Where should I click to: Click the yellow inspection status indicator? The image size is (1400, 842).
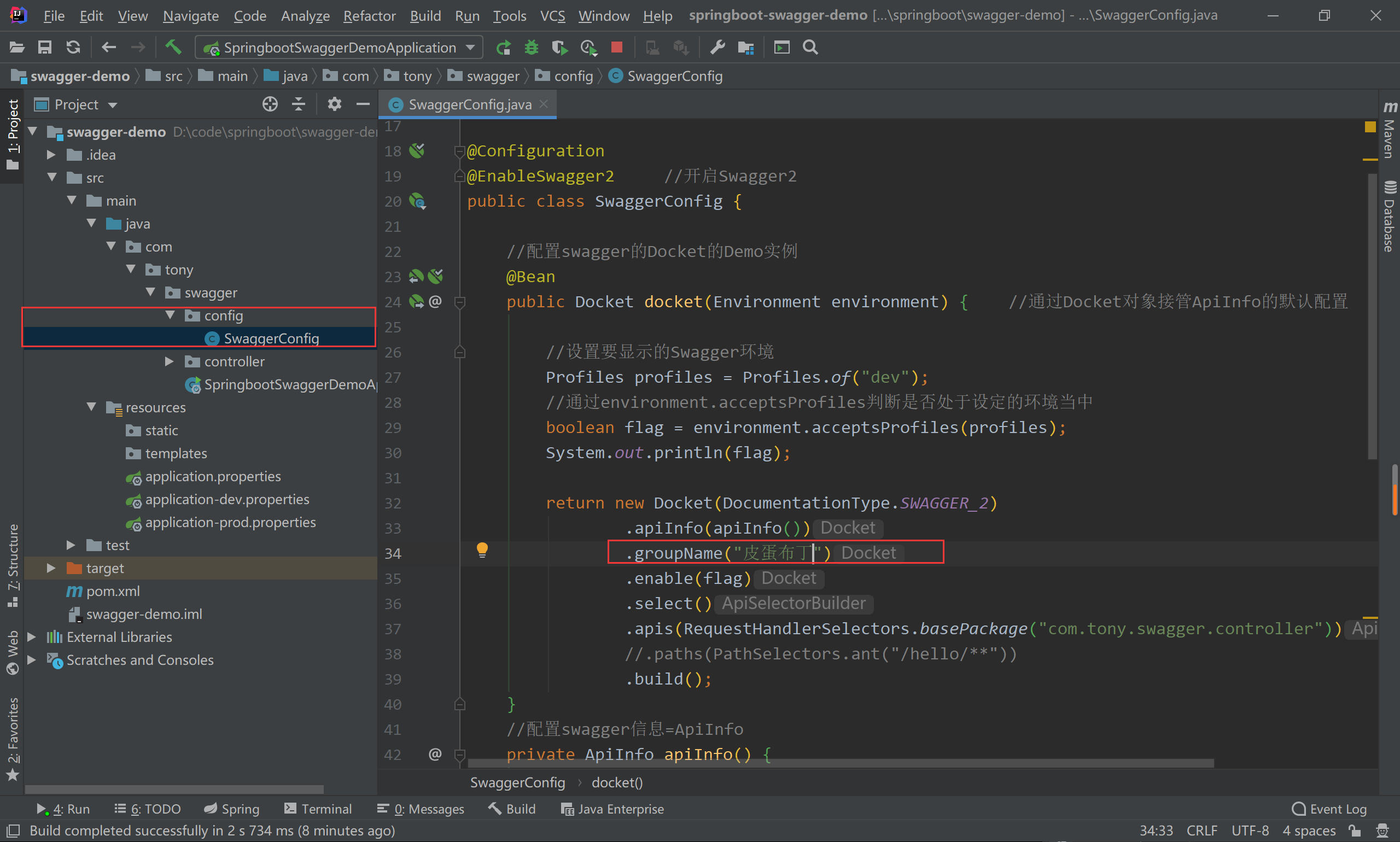[x=1370, y=126]
